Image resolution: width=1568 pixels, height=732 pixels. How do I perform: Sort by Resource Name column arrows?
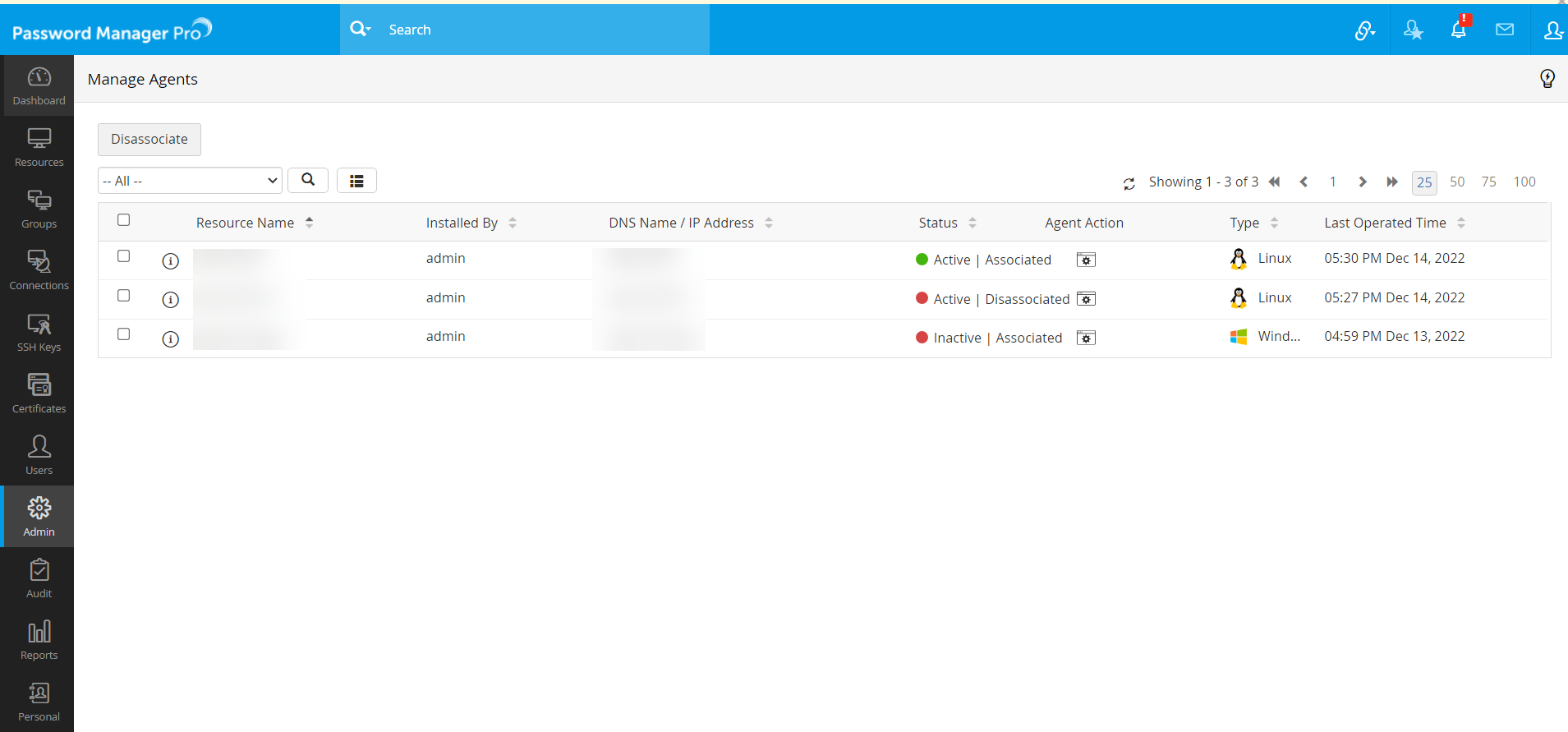pos(309,223)
